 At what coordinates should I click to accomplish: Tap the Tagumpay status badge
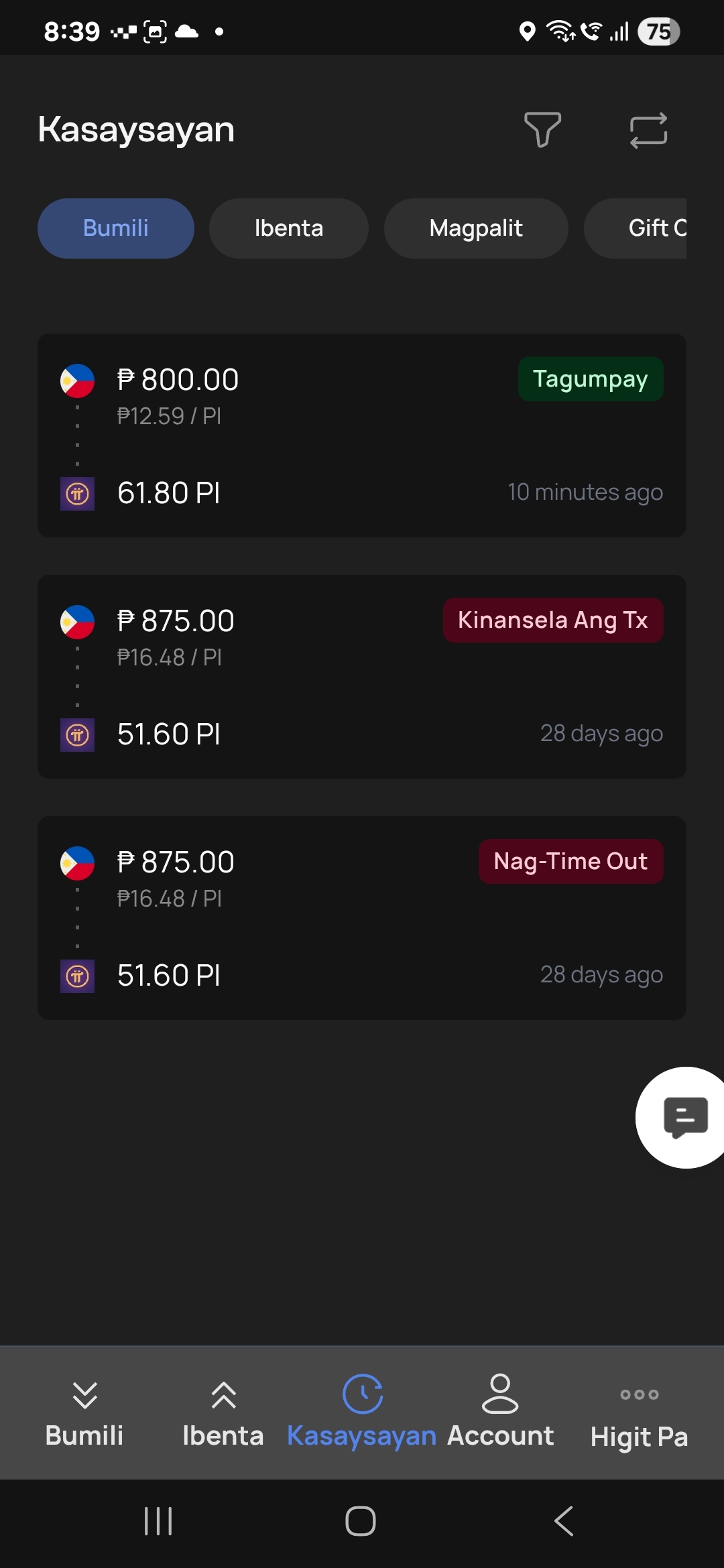[x=591, y=379]
